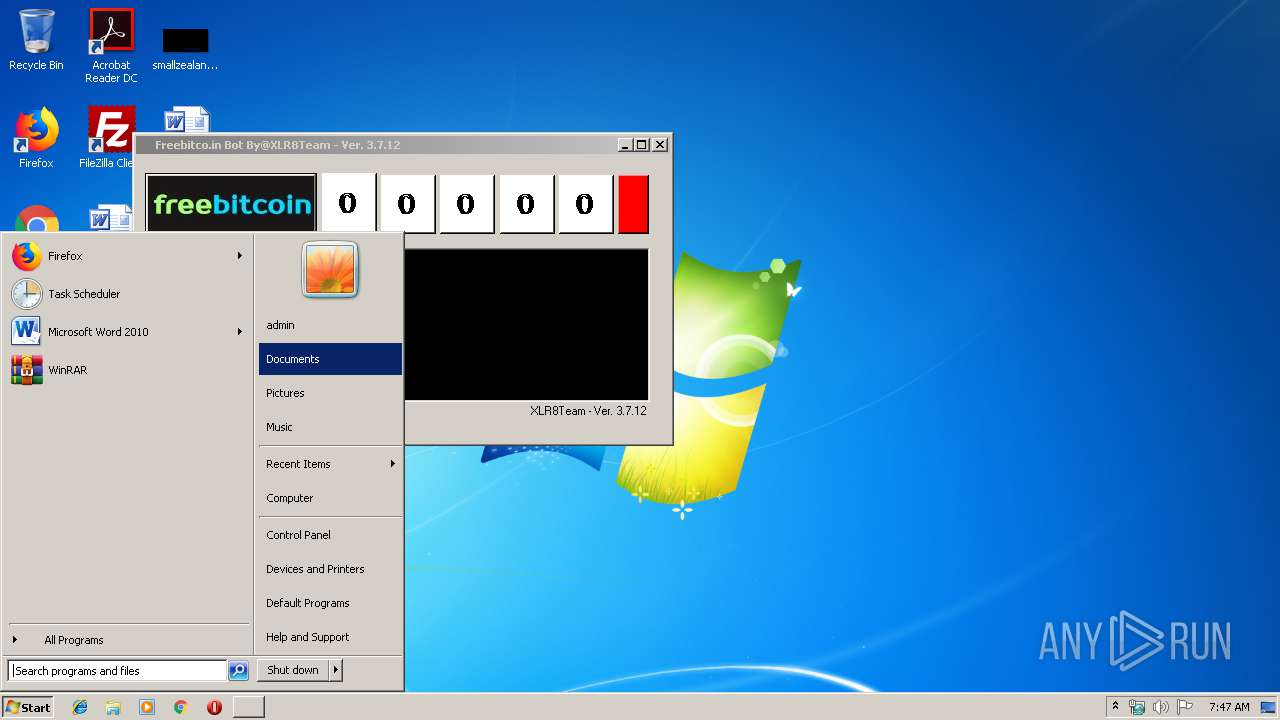Click the first zero counter box in the bot
Screen dimensions: 1280x720
point(347,204)
